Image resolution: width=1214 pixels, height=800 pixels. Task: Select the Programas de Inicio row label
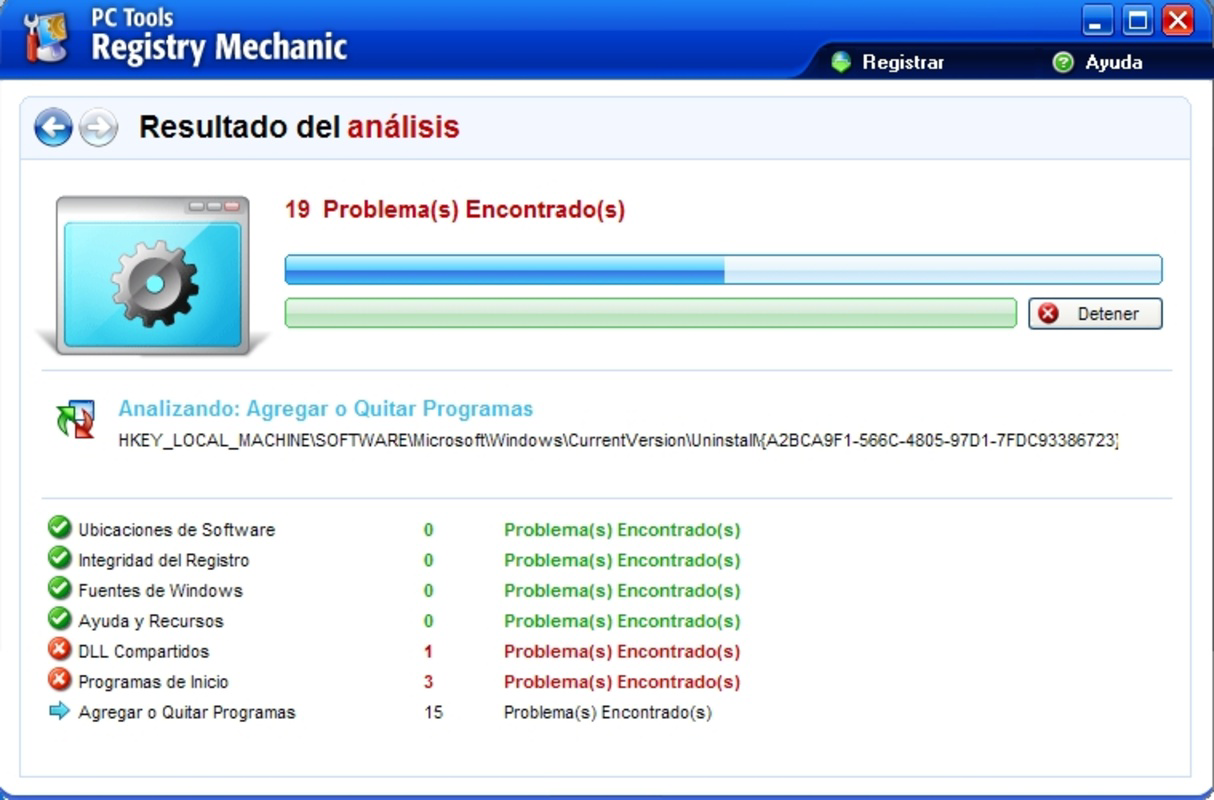pos(153,682)
